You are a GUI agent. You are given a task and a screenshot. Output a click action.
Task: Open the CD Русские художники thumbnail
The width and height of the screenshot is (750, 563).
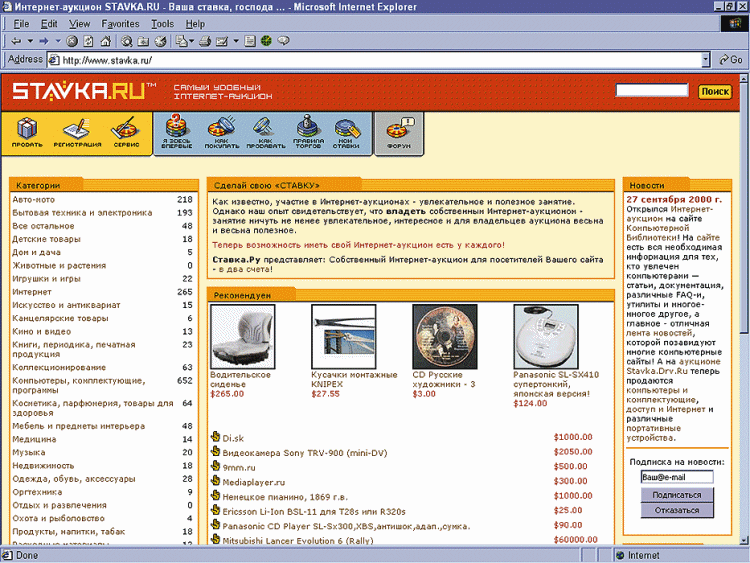pyautogui.click(x=445, y=337)
